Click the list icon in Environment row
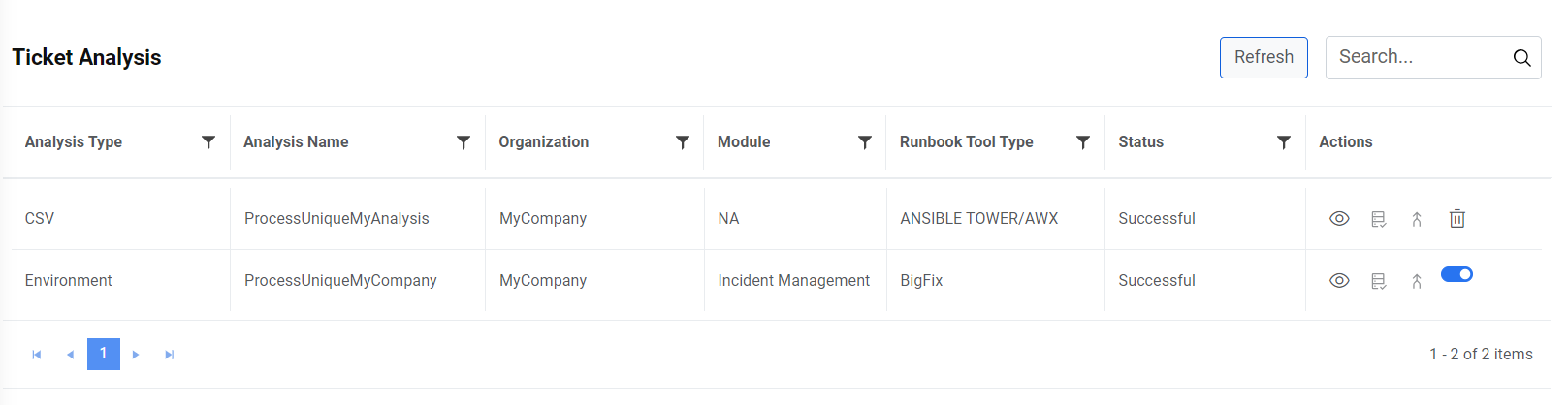Screen dimensions: 1568x405 [x=1378, y=281]
